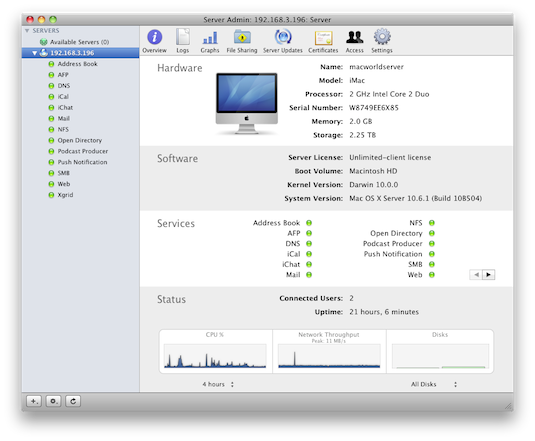
Task: Collapse the SERVERS section triangle
Action: 27,31
